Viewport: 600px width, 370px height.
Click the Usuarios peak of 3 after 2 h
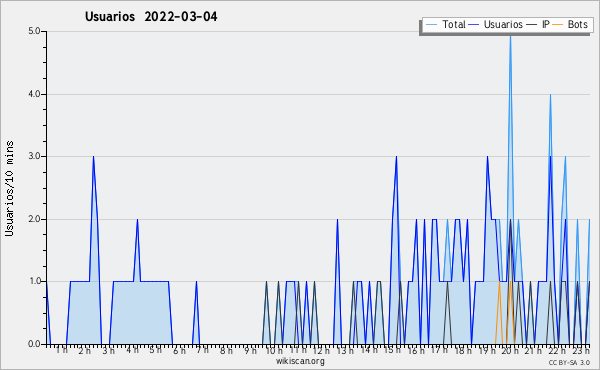click(x=93, y=157)
